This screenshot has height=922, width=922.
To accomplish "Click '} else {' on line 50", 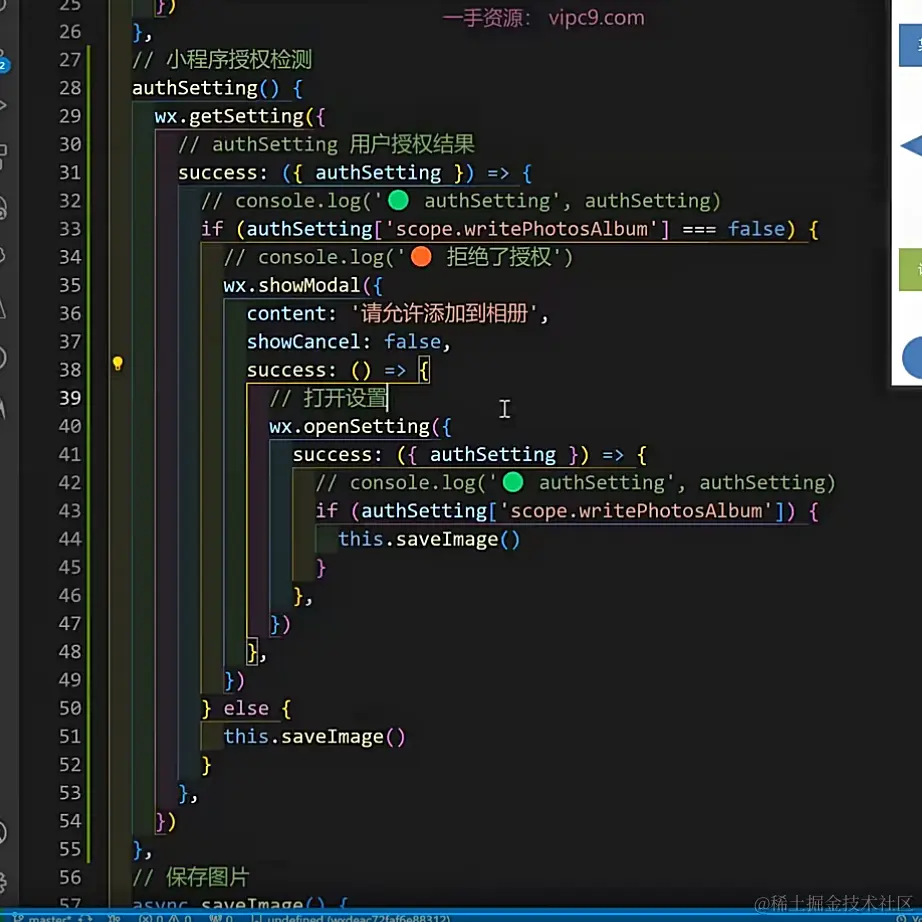I will coord(246,709).
